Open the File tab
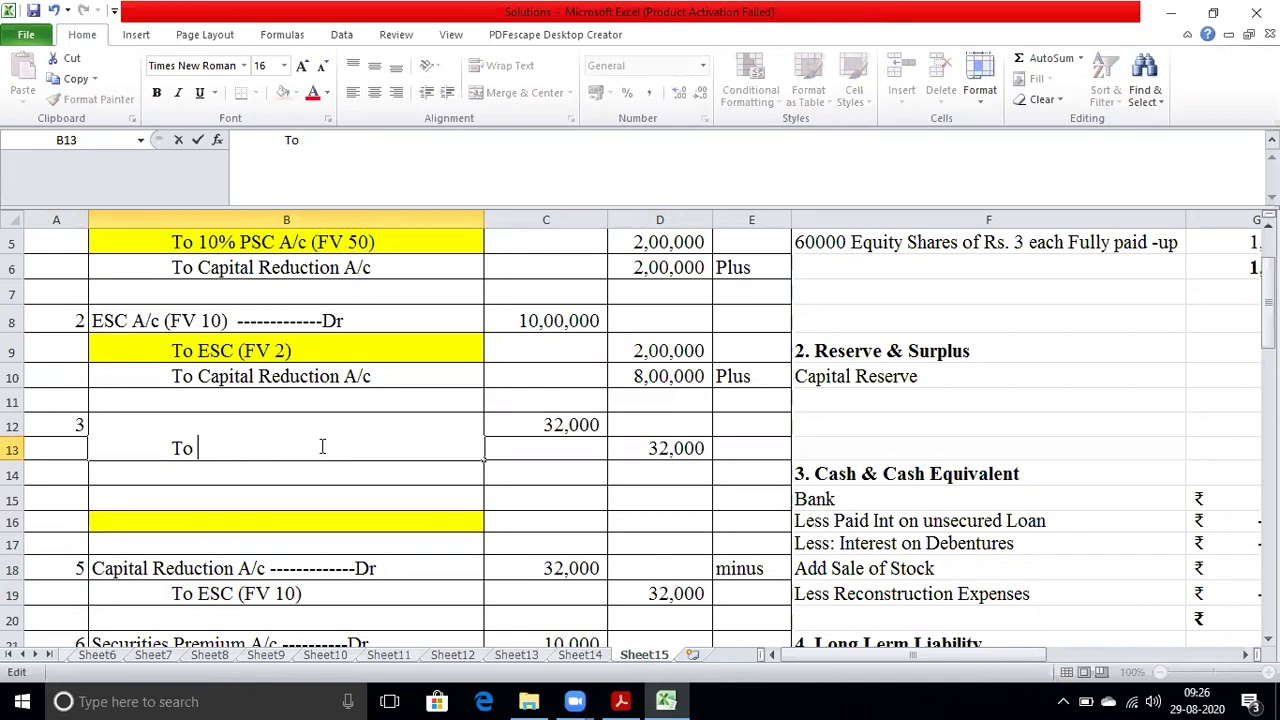Screen dimensions: 1280x720 point(26,35)
